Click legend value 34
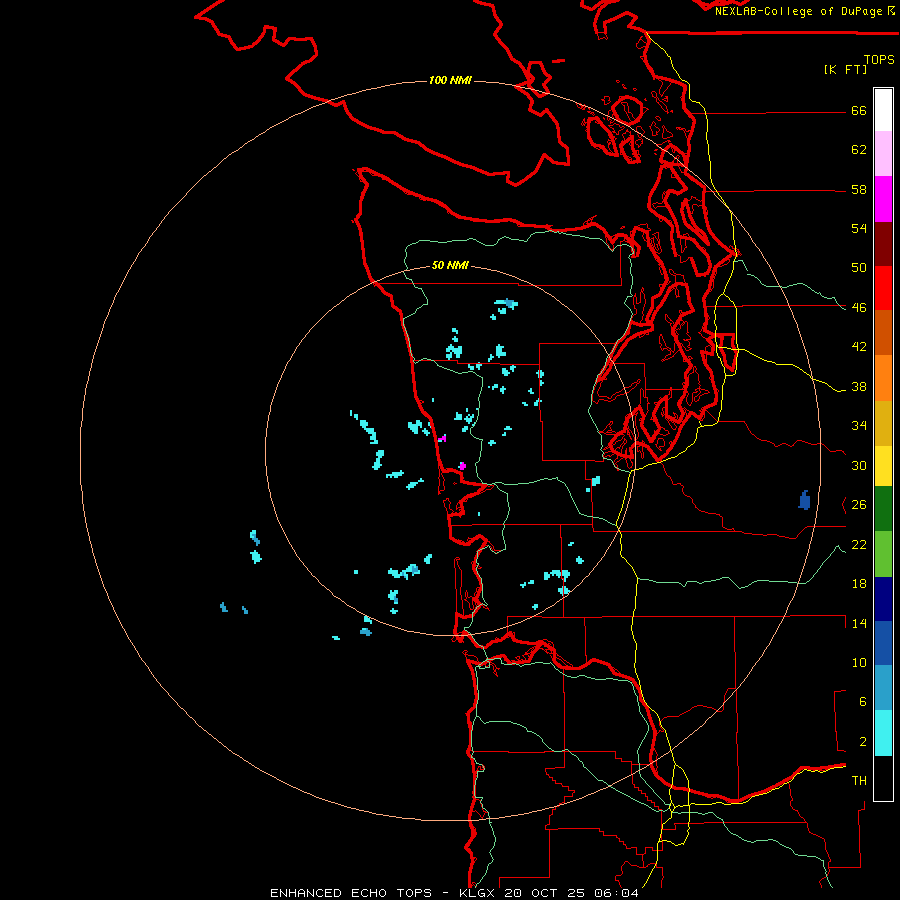The height and width of the screenshot is (900, 900). [859, 426]
